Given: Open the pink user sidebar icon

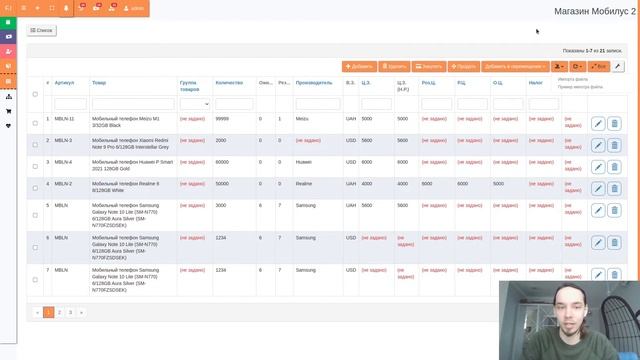Looking at the screenshot, I should tap(8, 51).
